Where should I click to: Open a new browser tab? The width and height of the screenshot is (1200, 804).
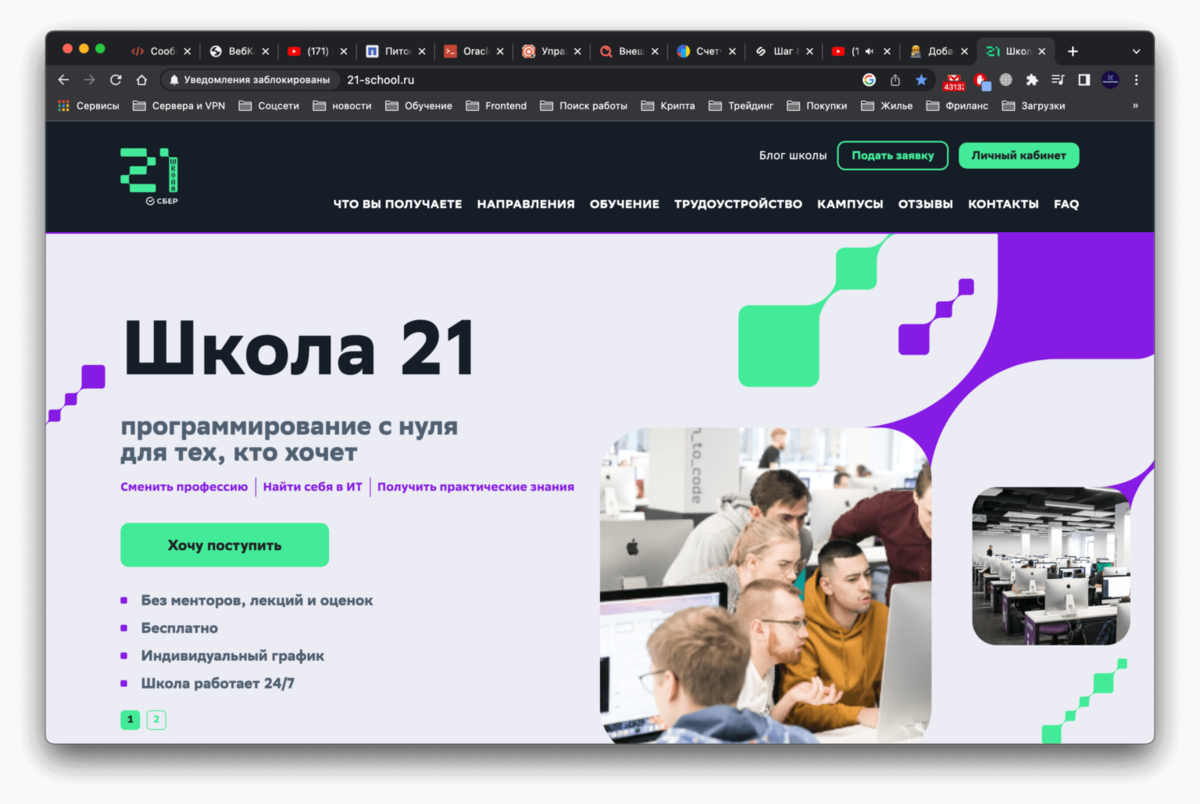[x=1073, y=51]
